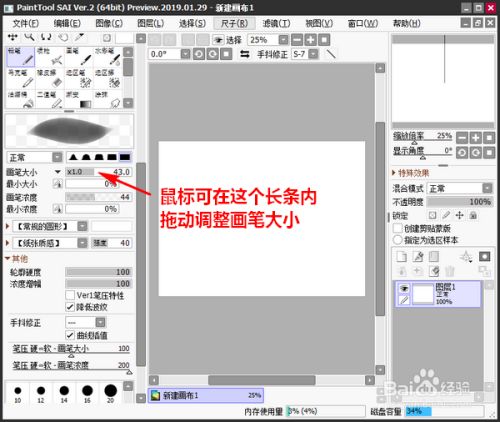
Task: Select the 铅笔 pencil brush tool
Action: (x=20, y=57)
